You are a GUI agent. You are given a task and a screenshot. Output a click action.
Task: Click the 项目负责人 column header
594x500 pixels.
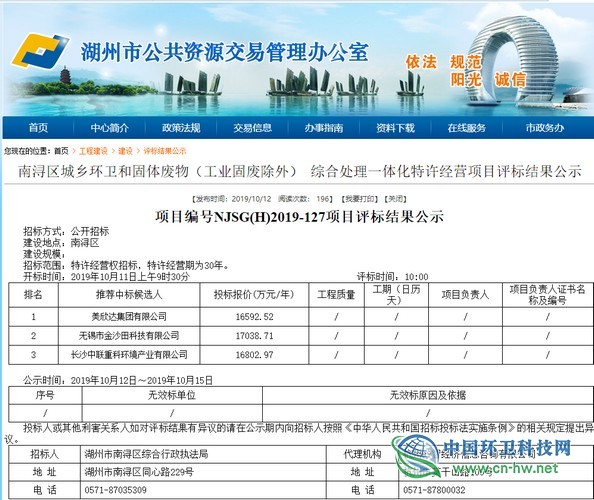pos(465,295)
